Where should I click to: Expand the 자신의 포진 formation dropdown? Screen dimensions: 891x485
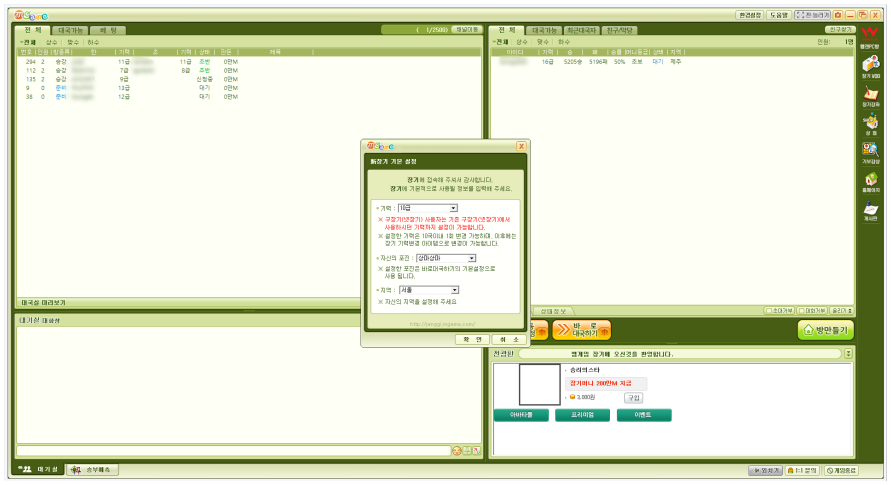click(x=446, y=258)
